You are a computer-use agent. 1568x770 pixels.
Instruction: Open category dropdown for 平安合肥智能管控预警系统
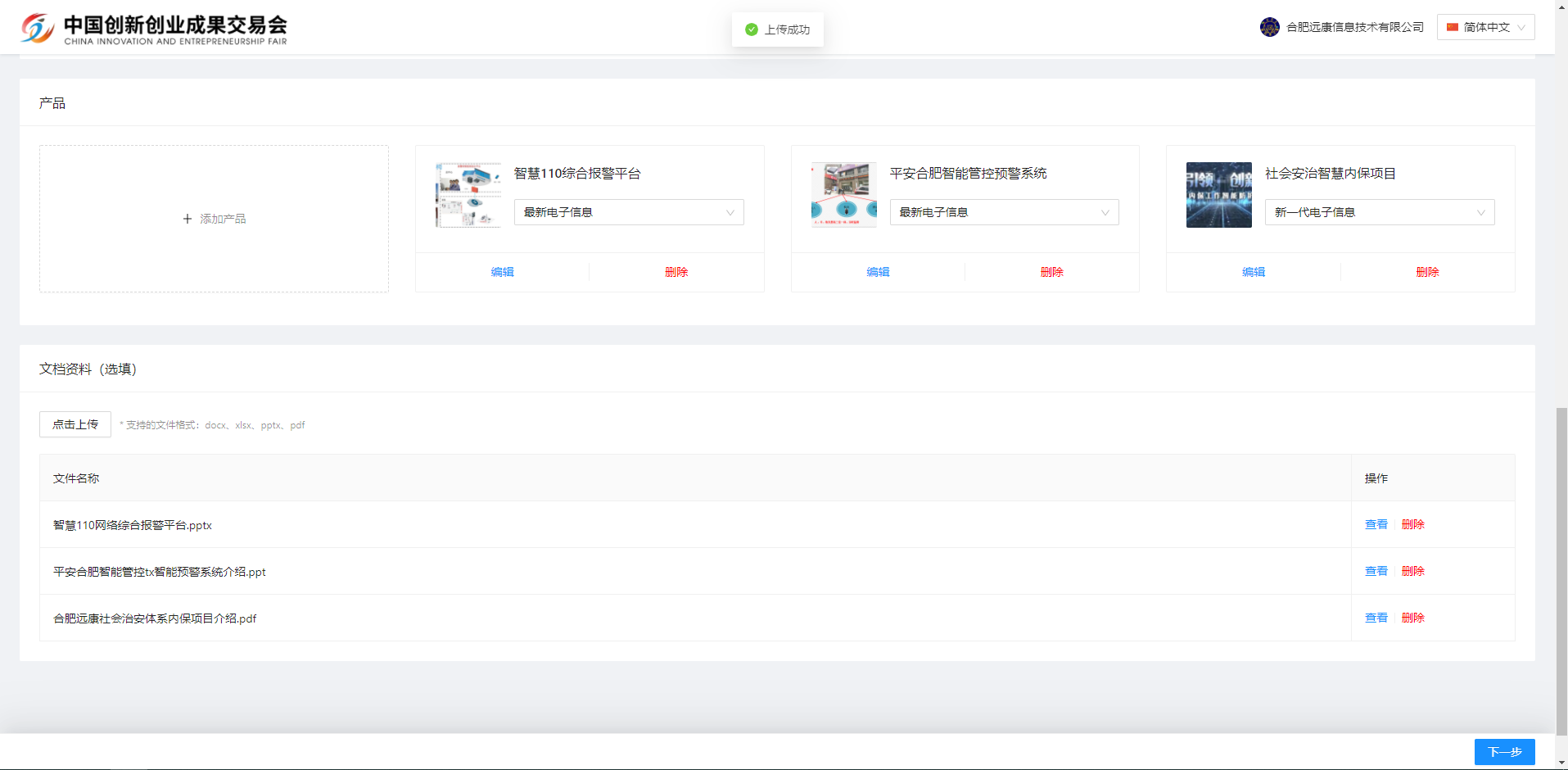coord(1004,212)
